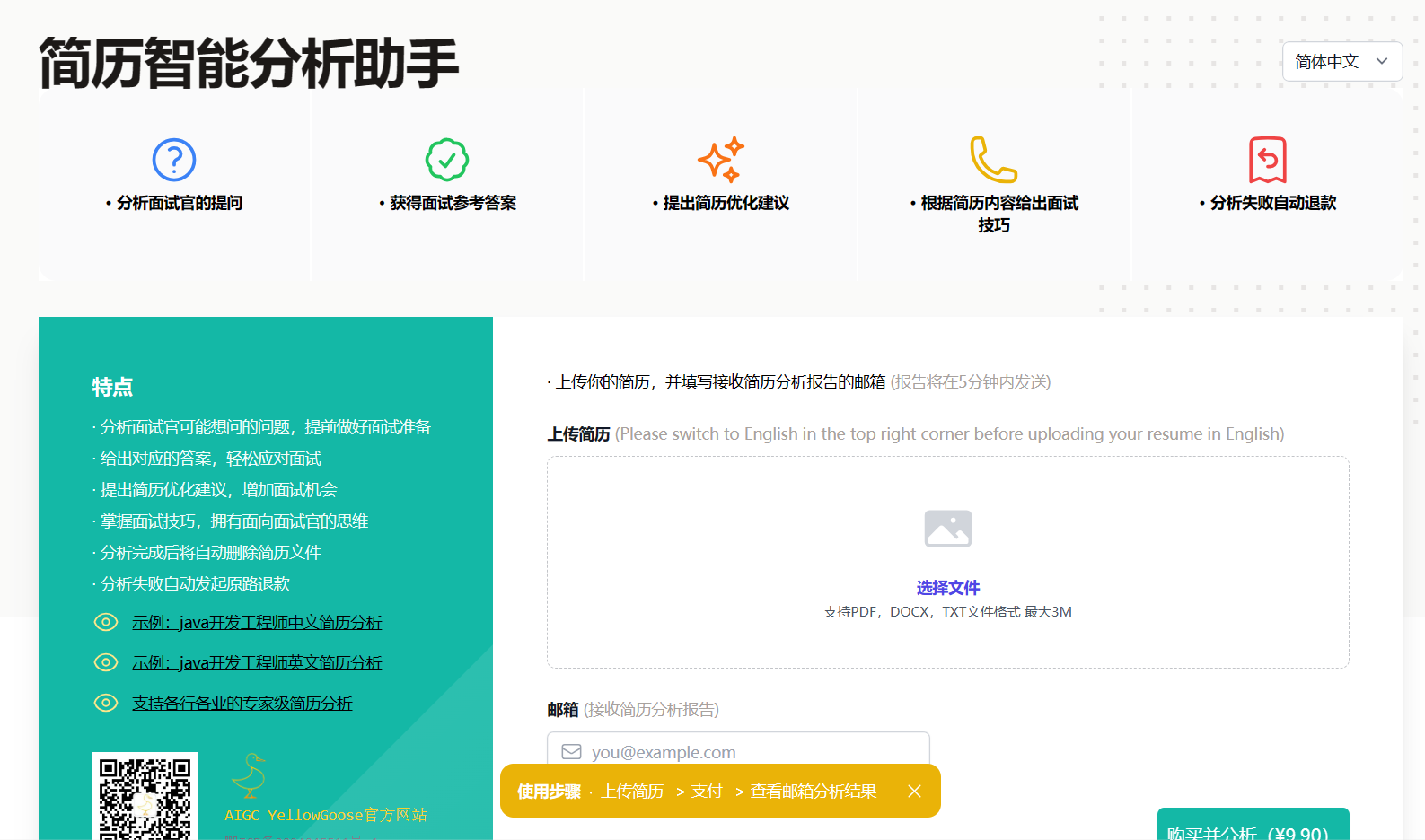
Task: Click the yellow phone handset icon
Action: [x=993, y=160]
